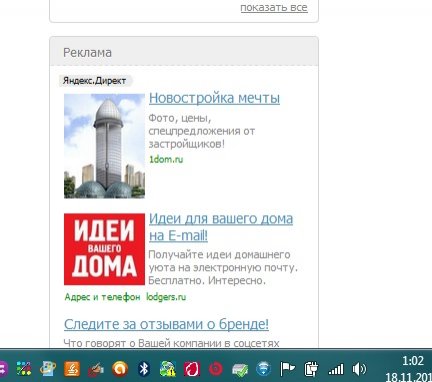Open 'Следите за отзывами о бренде!' link
This screenshot has width=432, height=382.
click(166, 324)
